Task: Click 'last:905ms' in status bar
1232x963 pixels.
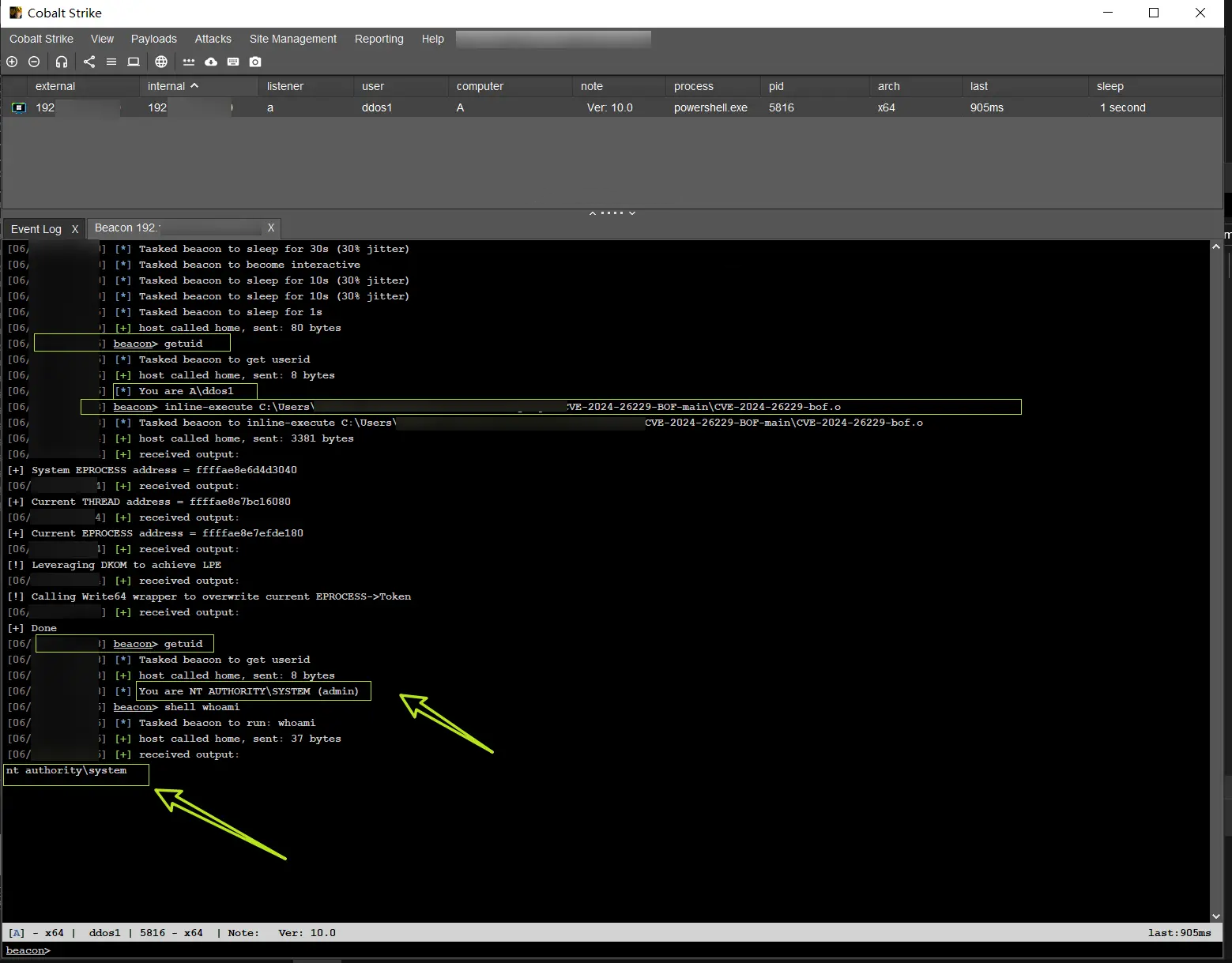Action: click(x=1179, y=933)
